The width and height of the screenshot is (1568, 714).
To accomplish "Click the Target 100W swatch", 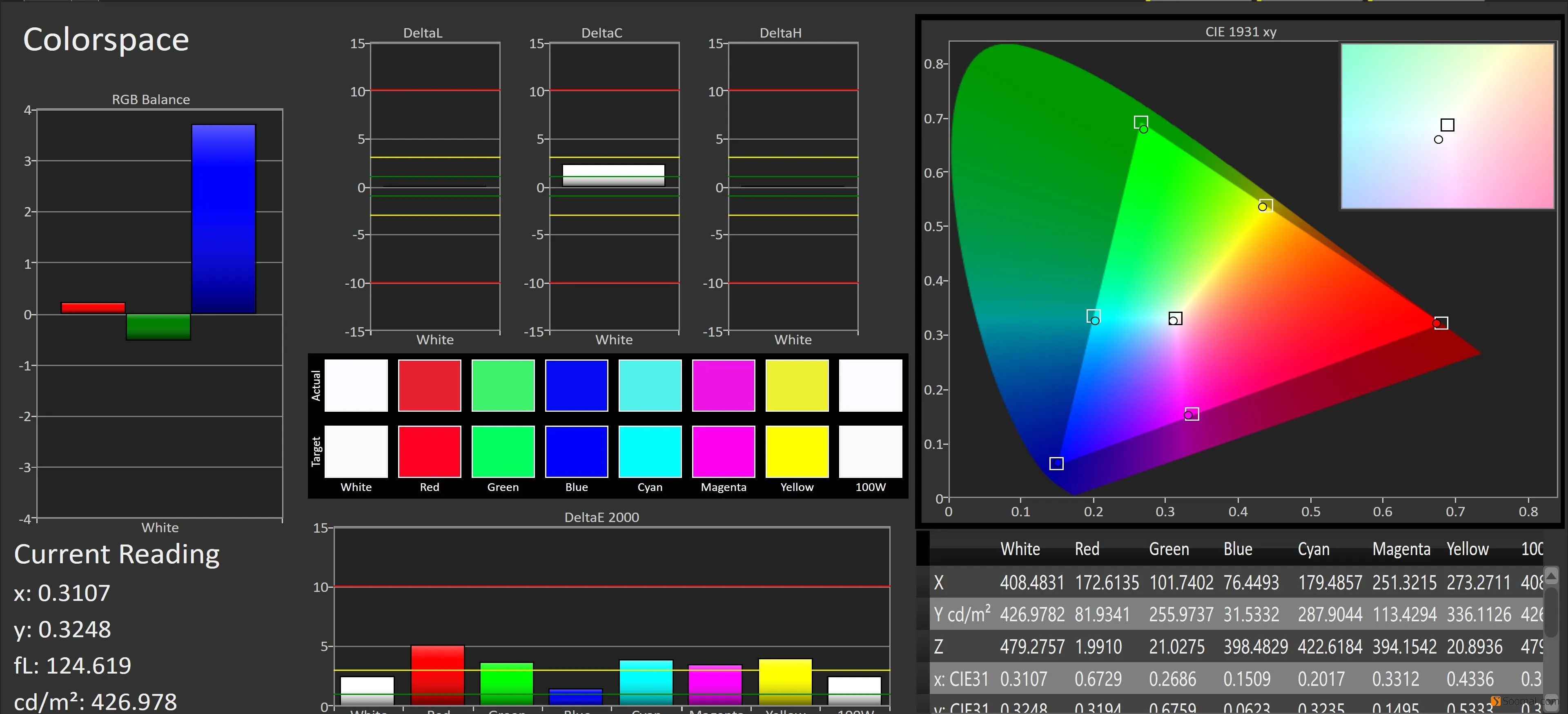I will [871, 452].
